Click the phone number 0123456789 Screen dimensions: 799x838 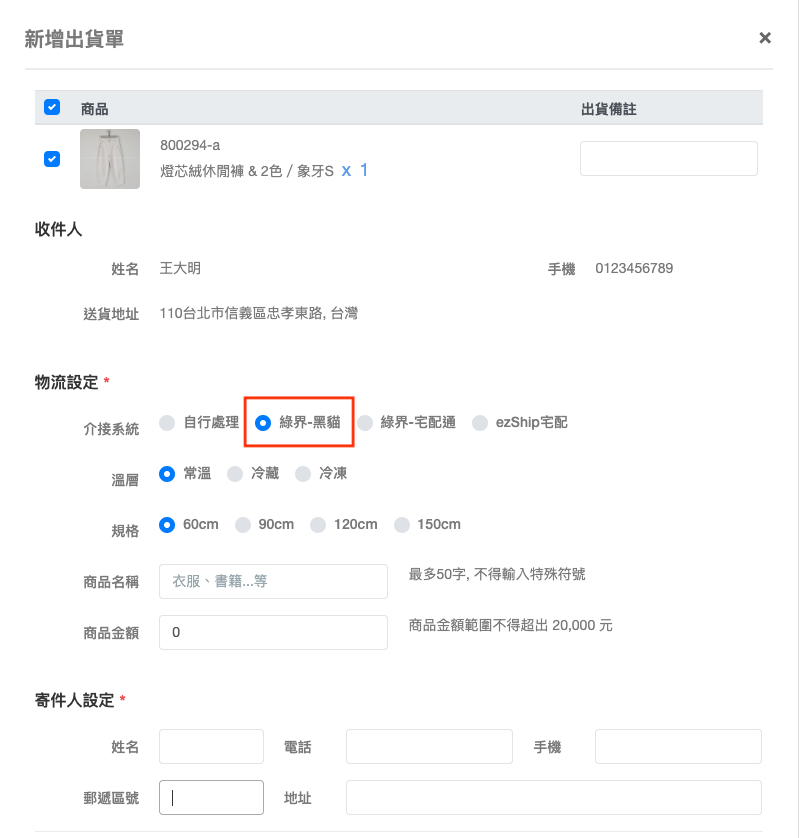tap(634, 268)
